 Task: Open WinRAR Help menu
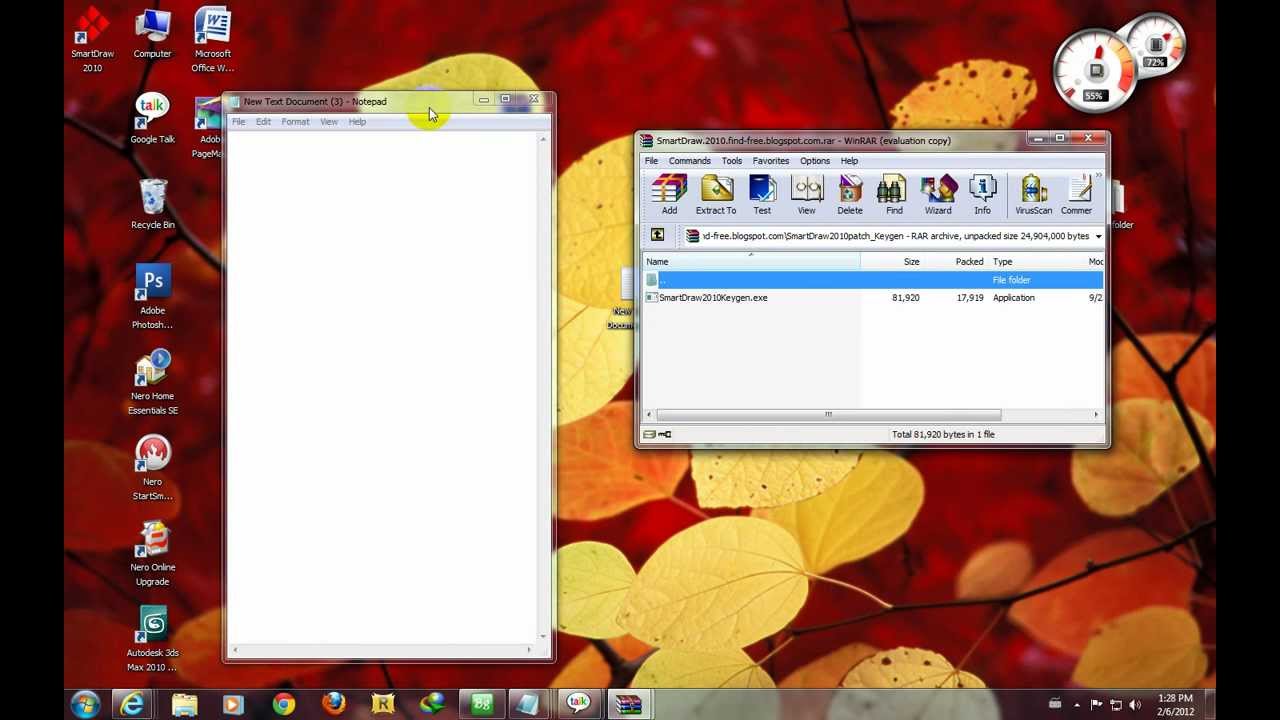[849, 160]
